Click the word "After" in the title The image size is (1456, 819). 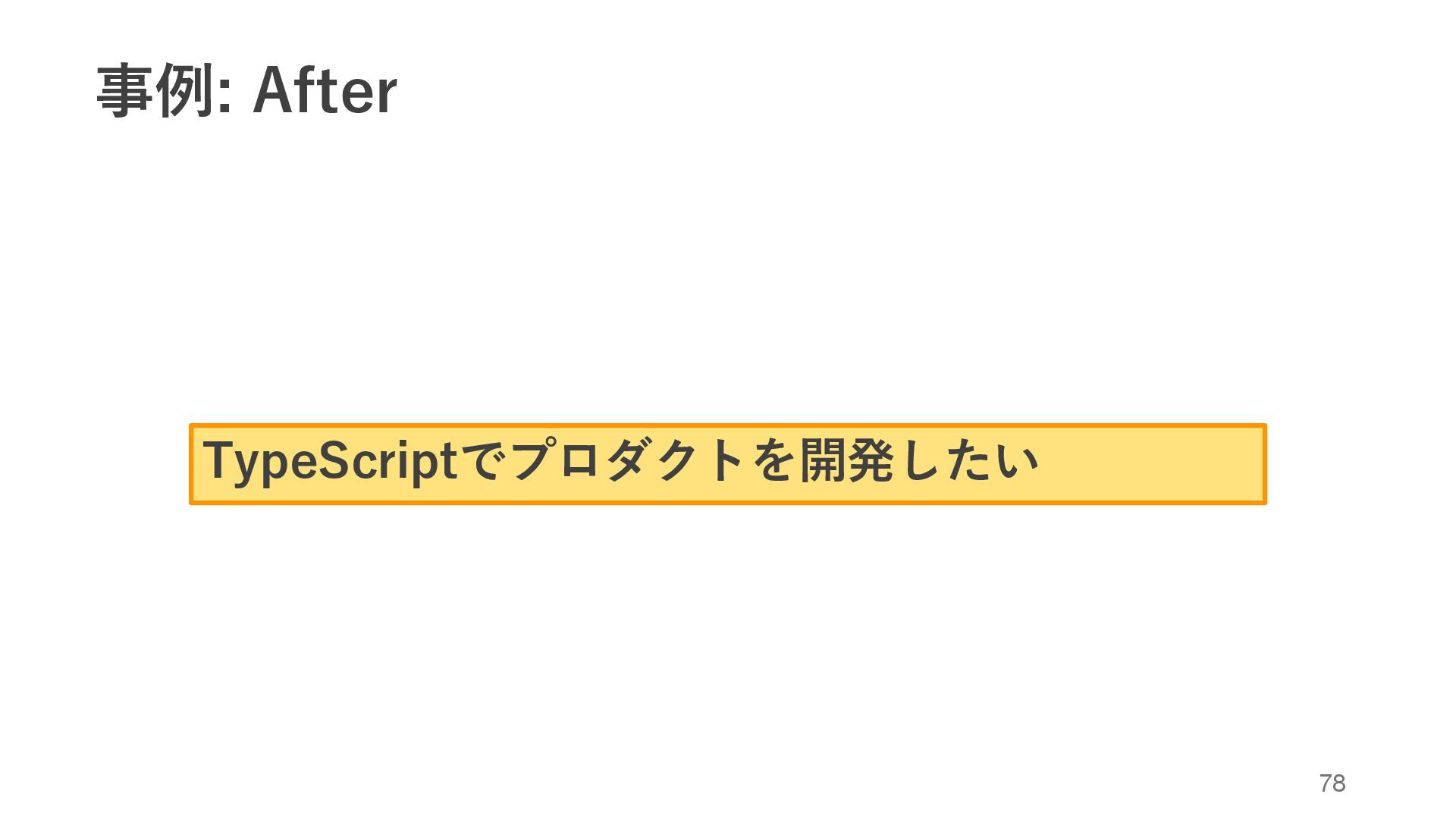click(x=325, y=91)
